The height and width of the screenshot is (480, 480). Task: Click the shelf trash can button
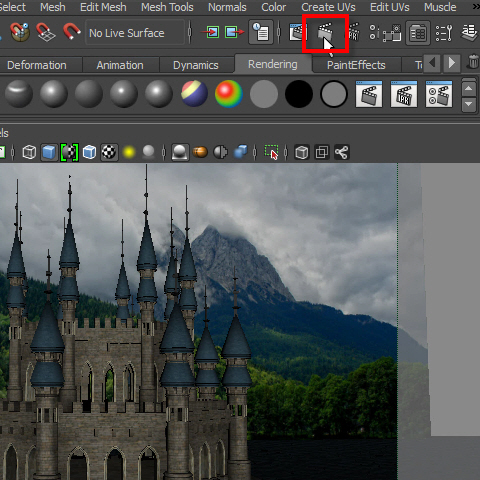click(x=473, y=62)
